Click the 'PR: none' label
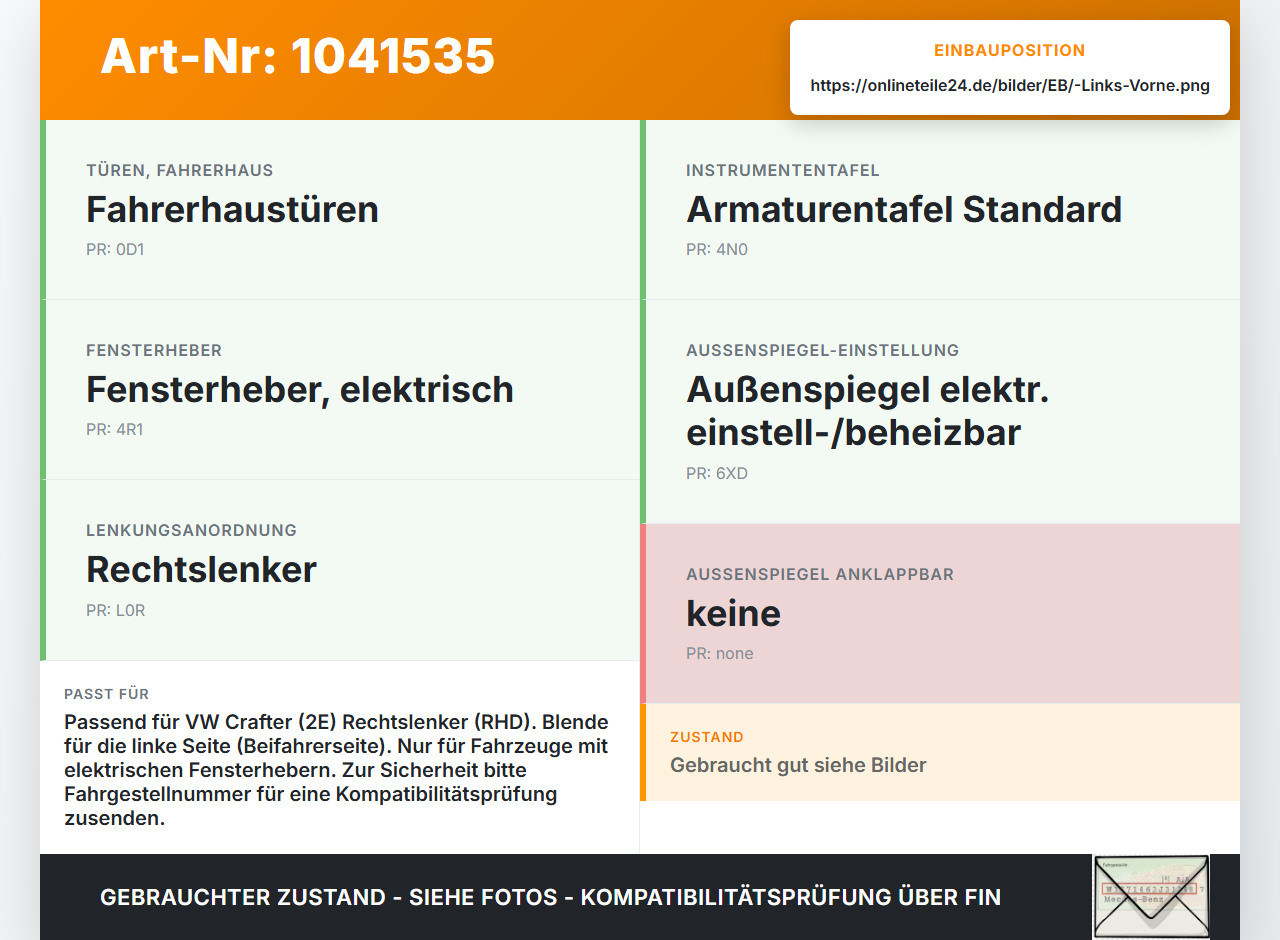The height and width of the screenshot is (940, 1280). coord(720,654)
